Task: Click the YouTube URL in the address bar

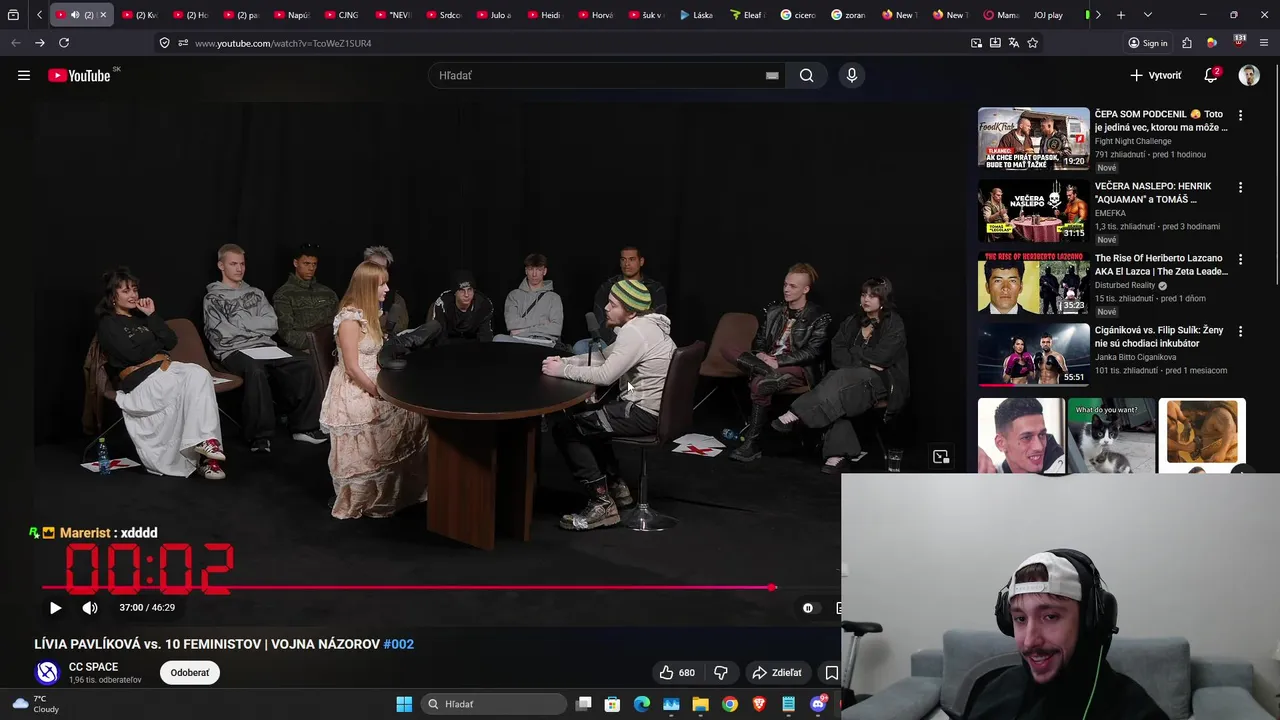Action: [x=283, y=43]
